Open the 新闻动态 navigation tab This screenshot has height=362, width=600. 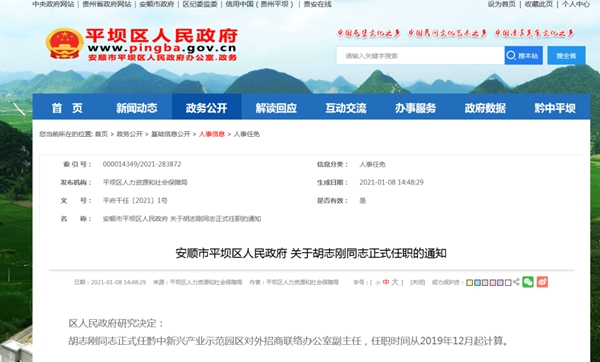[137, 108]
